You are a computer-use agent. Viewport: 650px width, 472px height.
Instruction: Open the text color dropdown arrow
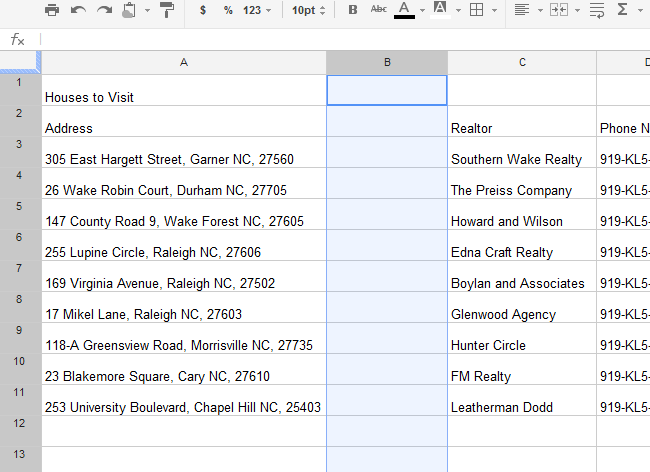tap(422, 10)
